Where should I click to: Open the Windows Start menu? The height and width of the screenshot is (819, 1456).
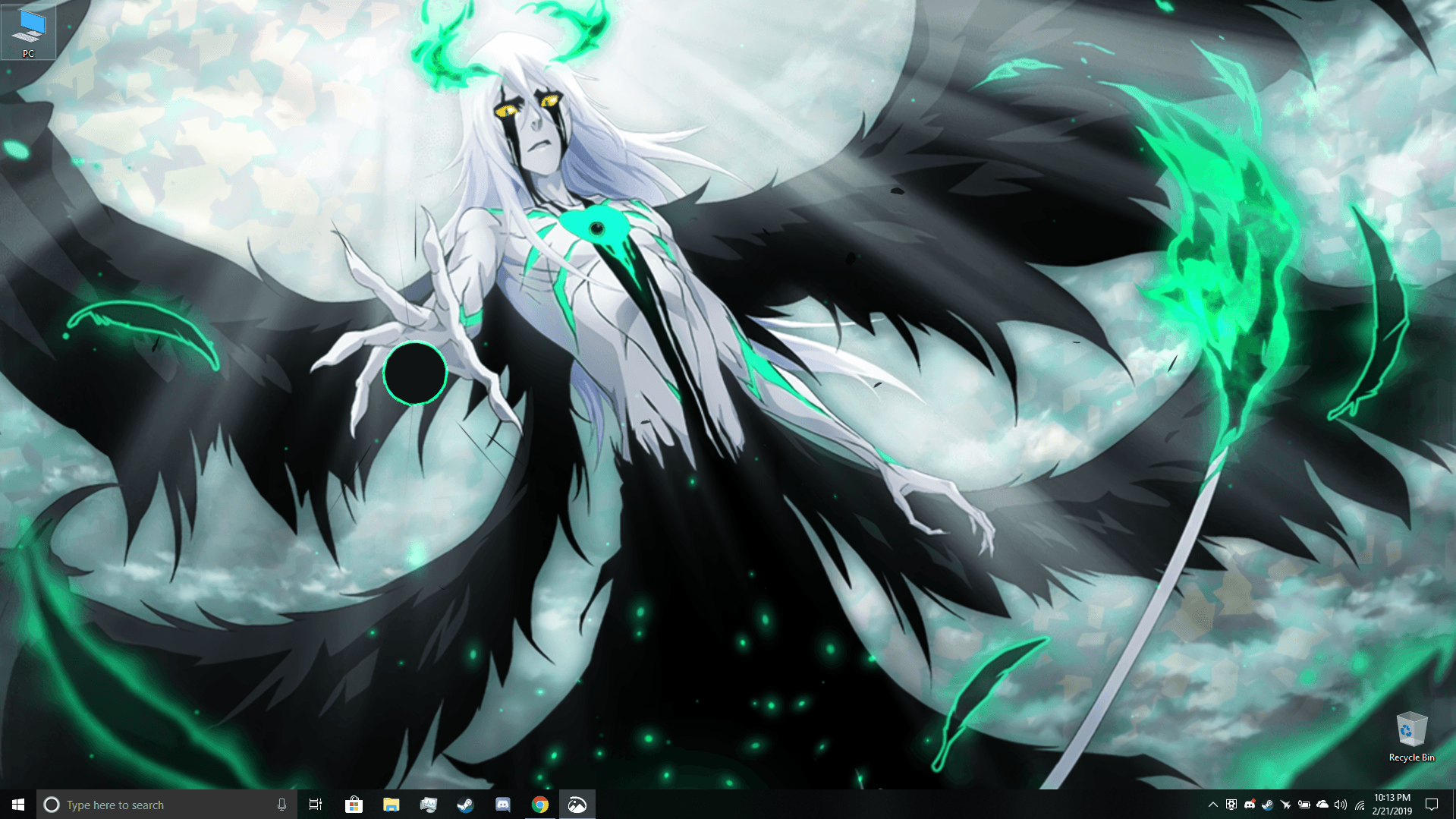click(18, 805)
